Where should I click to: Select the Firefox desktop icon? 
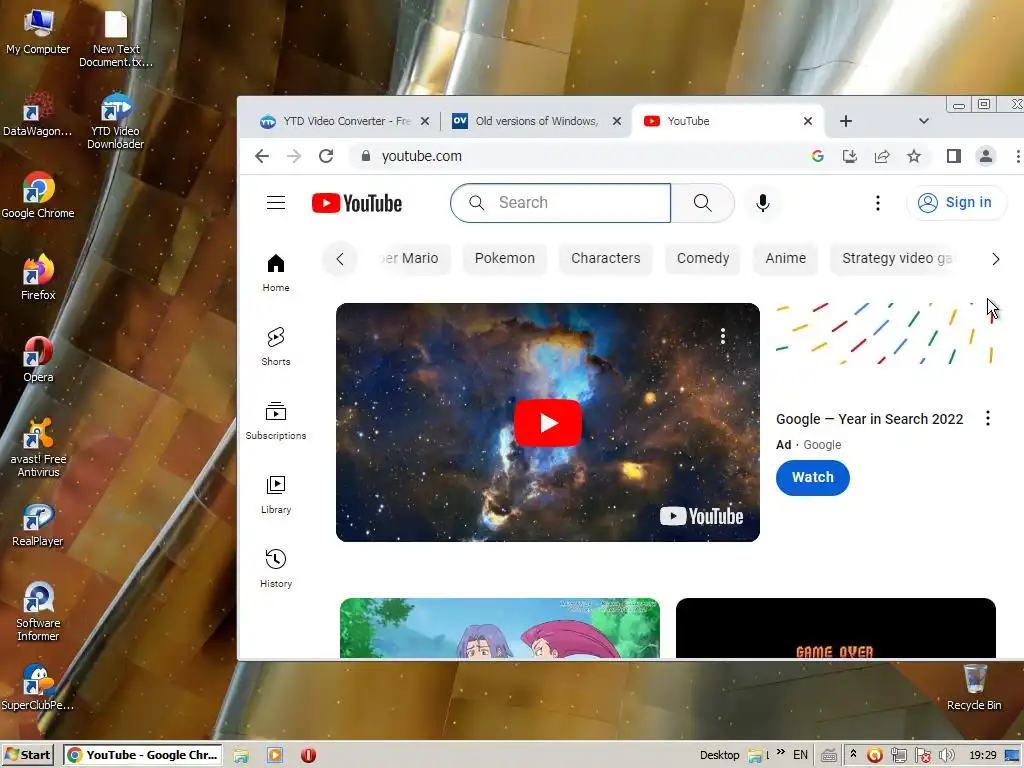[38, 277]
